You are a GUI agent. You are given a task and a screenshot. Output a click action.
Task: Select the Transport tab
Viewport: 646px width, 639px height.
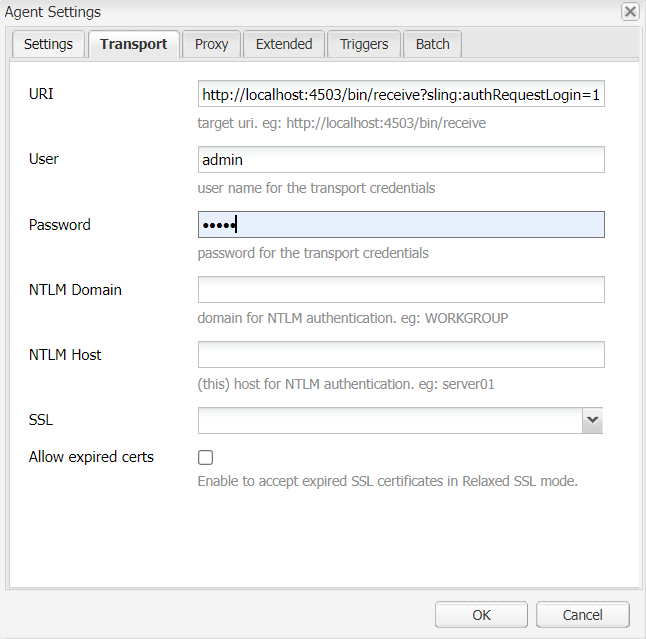[133, 44]
